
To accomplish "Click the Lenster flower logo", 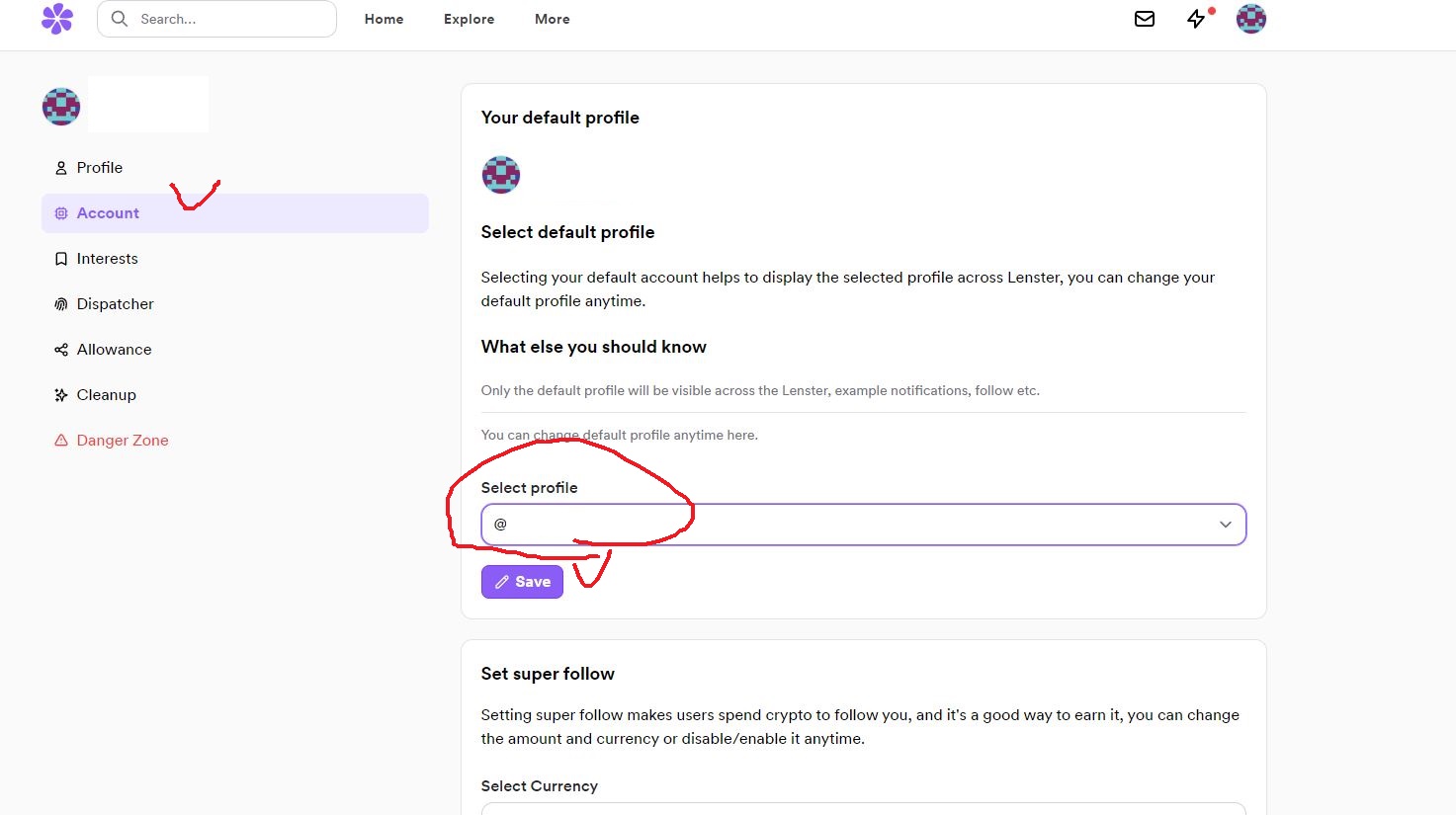I will (57, 19).
